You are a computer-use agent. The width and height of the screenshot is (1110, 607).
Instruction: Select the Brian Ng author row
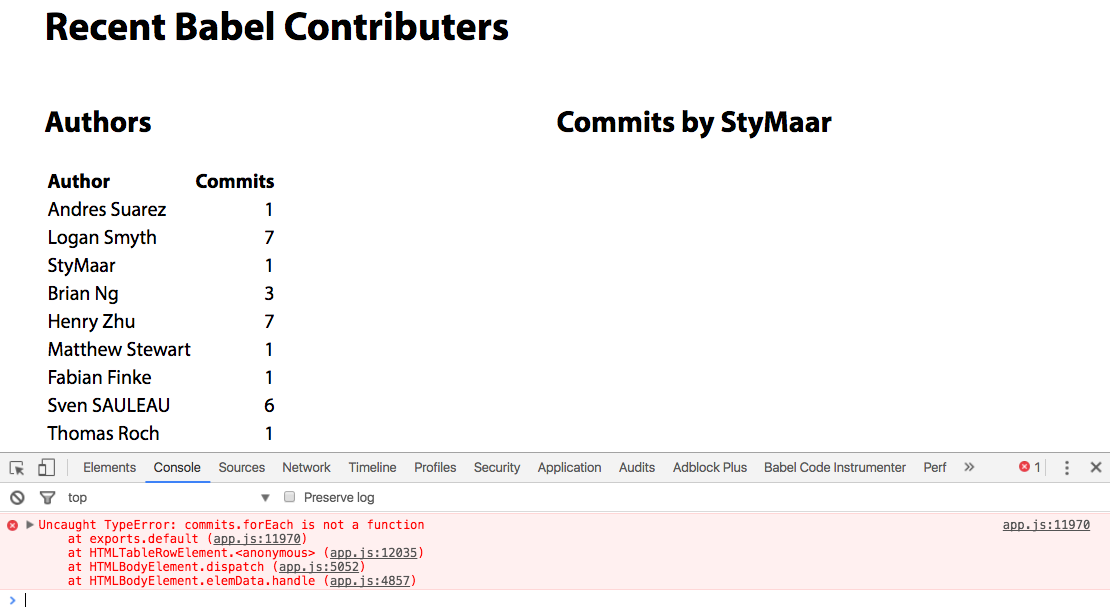tap(161, 293)
